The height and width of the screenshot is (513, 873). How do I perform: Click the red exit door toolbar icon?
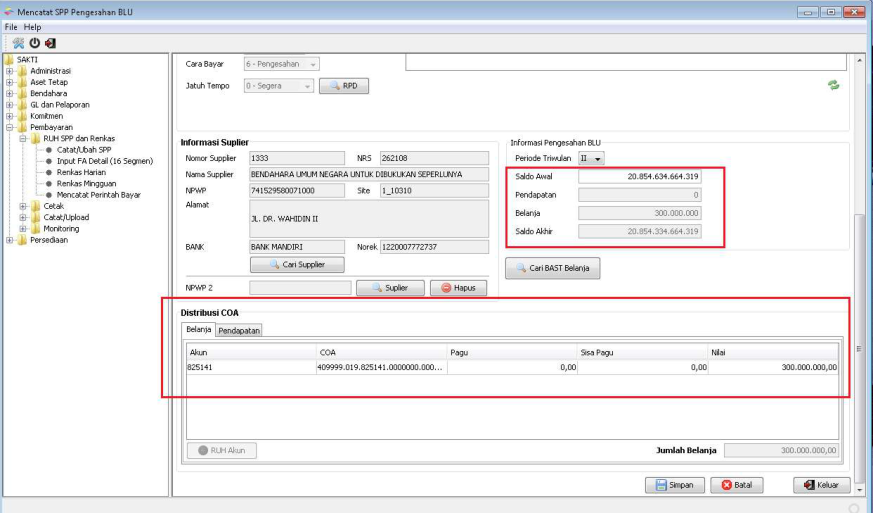pos(50,43)
